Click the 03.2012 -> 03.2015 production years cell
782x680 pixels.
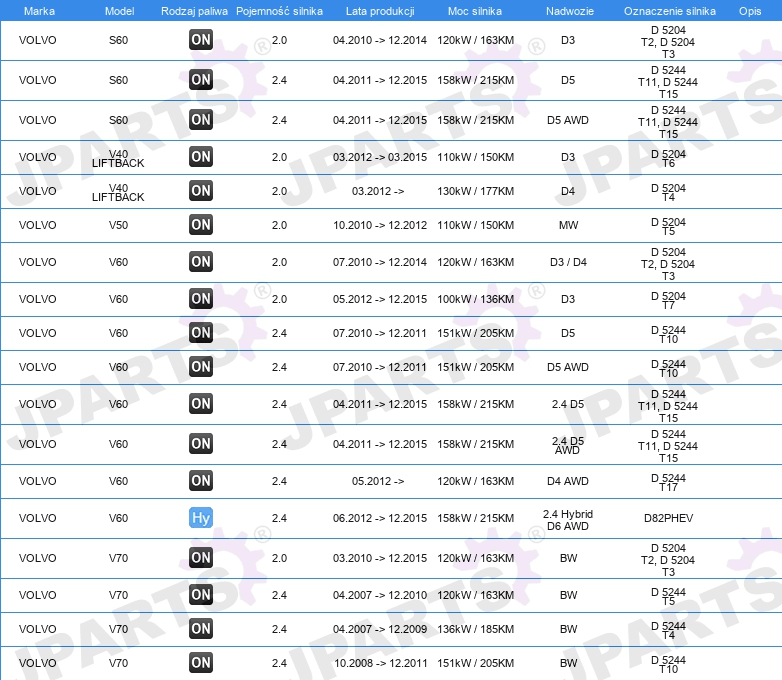click(380, 157)
